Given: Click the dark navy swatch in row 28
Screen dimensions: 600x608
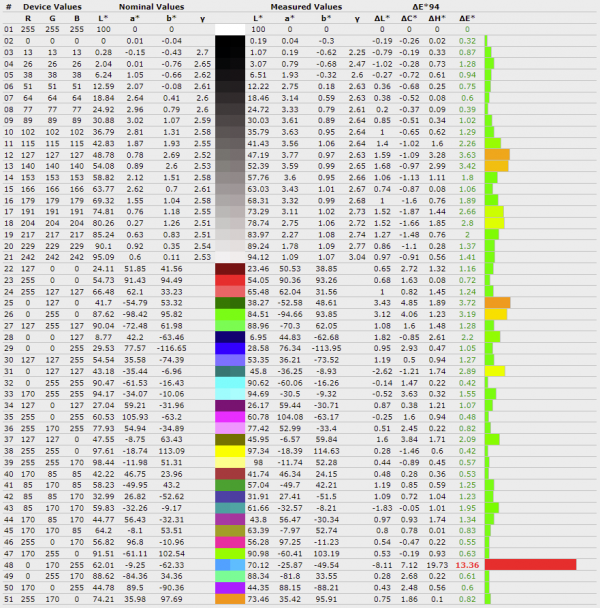Looking at the screenshot, I should pyautogui.click(x=230, y=337).
